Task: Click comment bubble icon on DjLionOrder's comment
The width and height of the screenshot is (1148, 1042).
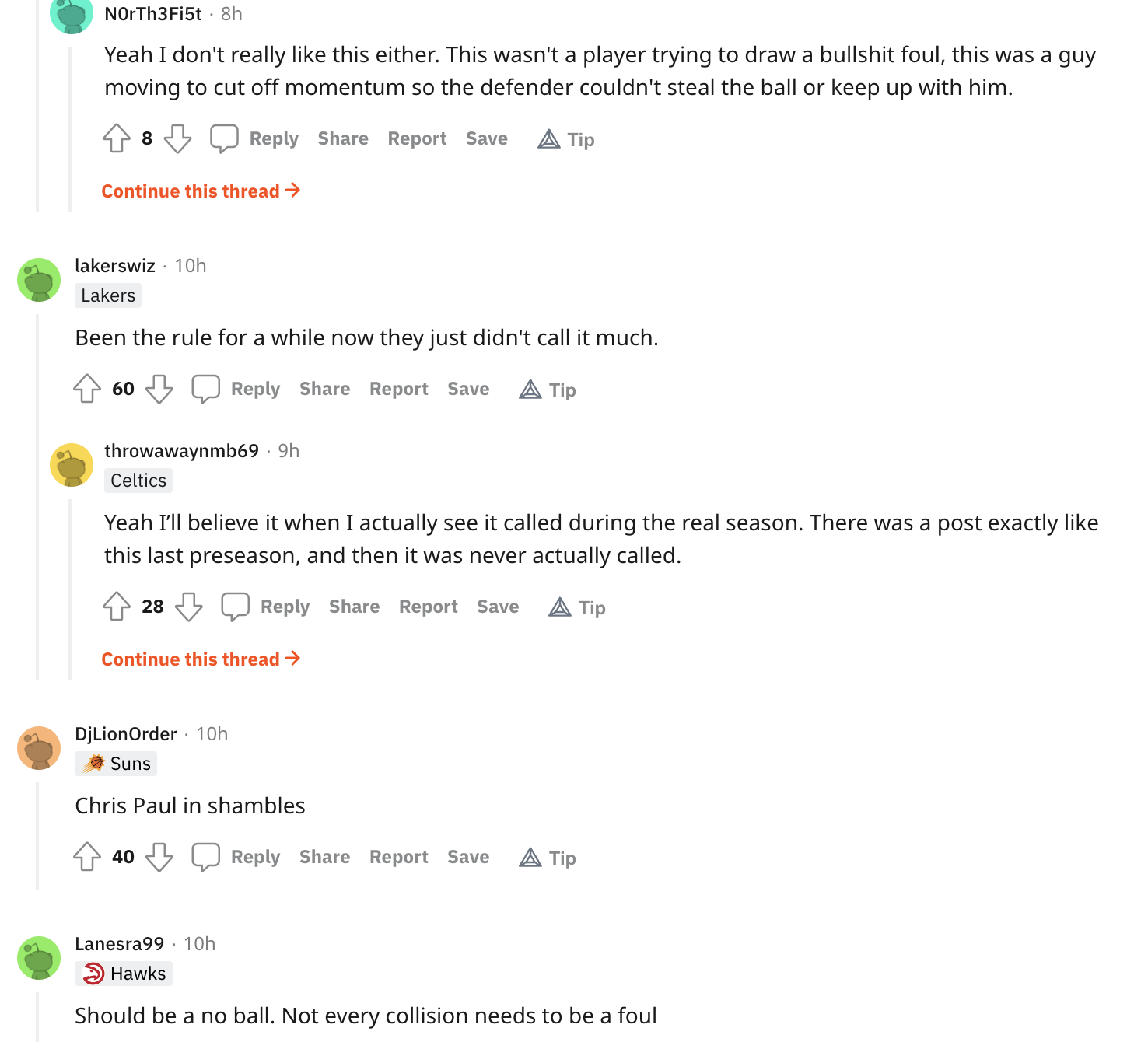Action: tap(206, 857)
